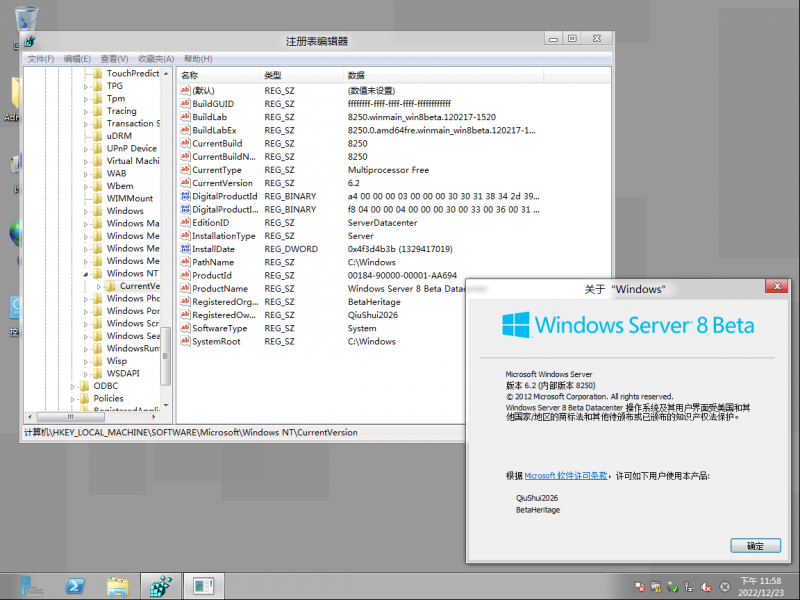
Task: Select the BuildGUID value icon
Action: click(x=185, y=104)
